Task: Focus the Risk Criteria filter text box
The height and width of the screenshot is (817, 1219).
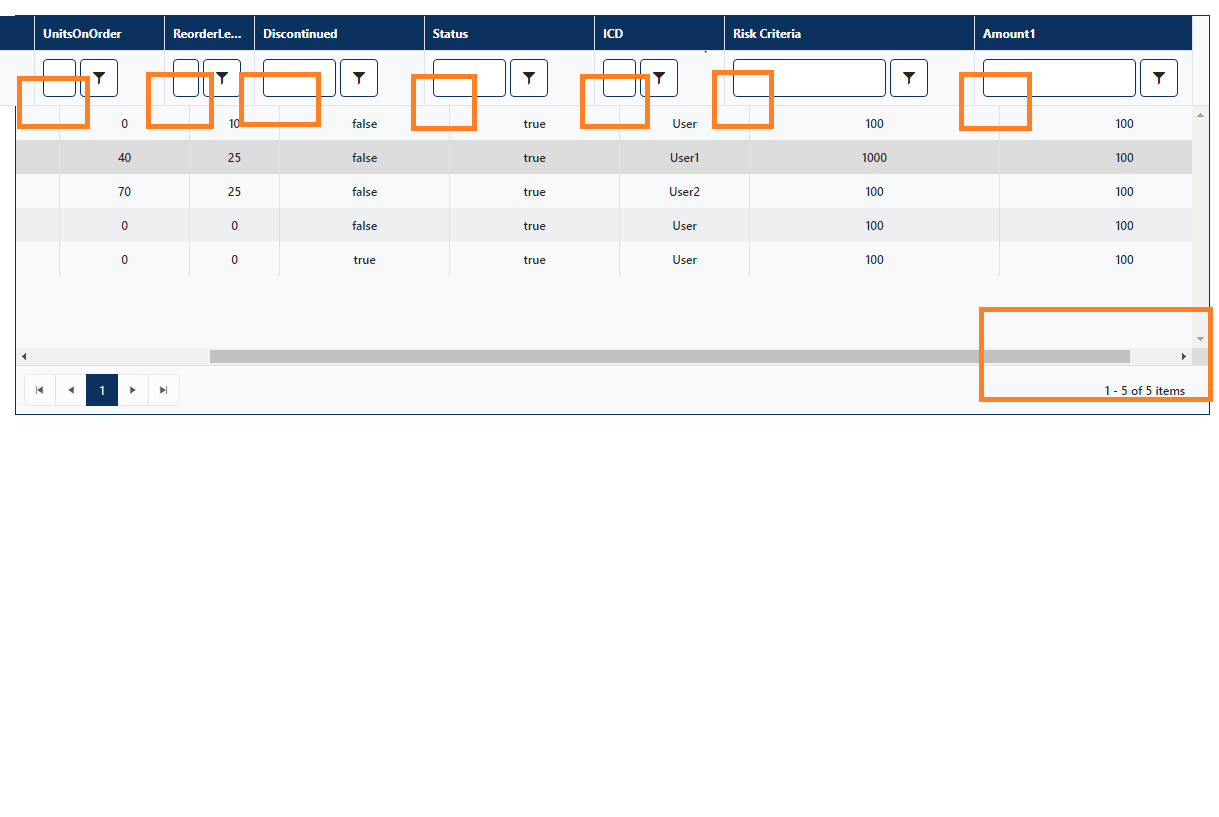Action: (809, 78)
